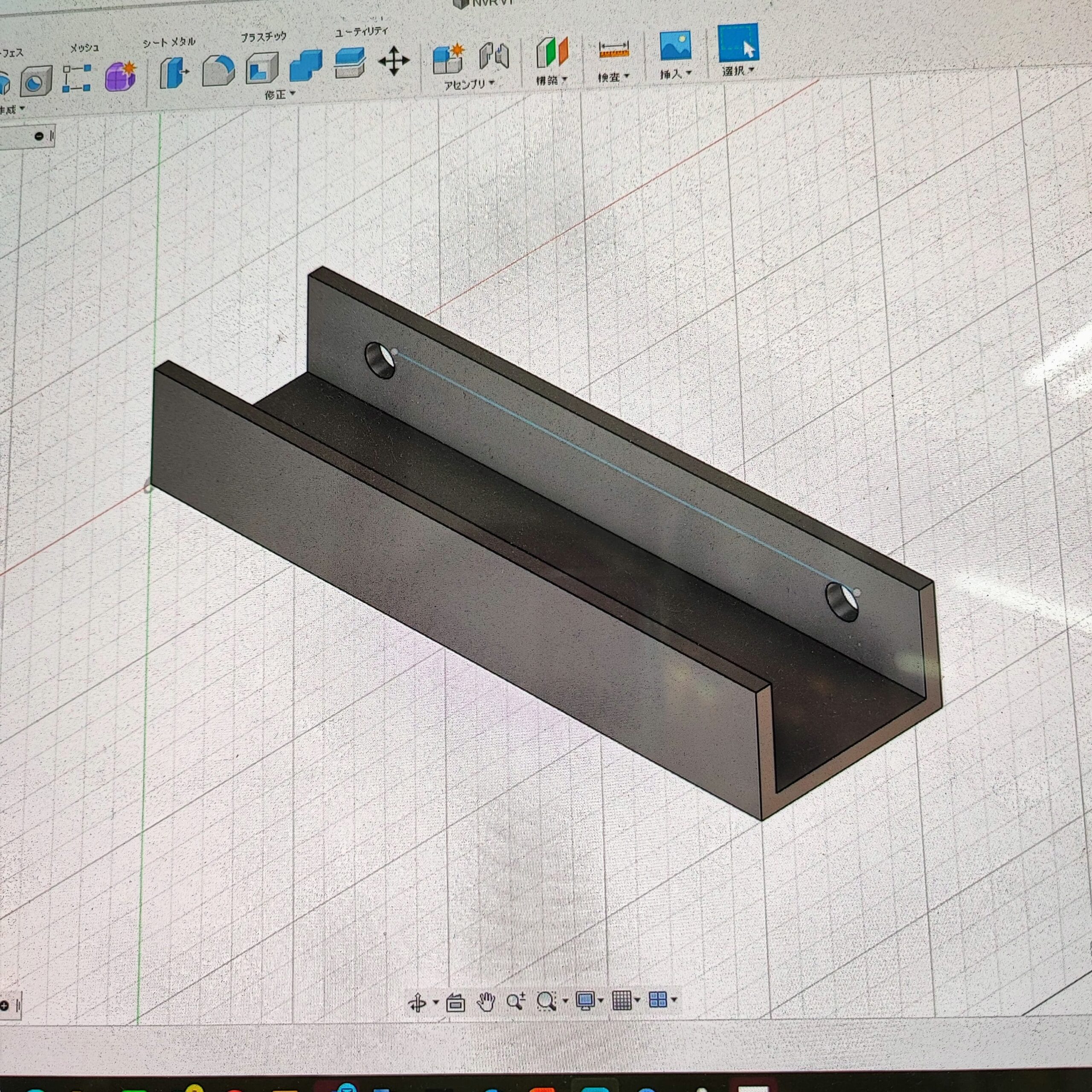Activate the Move/Copy arrows tool
This screenshot has width=1092, height=1092.
394,61
